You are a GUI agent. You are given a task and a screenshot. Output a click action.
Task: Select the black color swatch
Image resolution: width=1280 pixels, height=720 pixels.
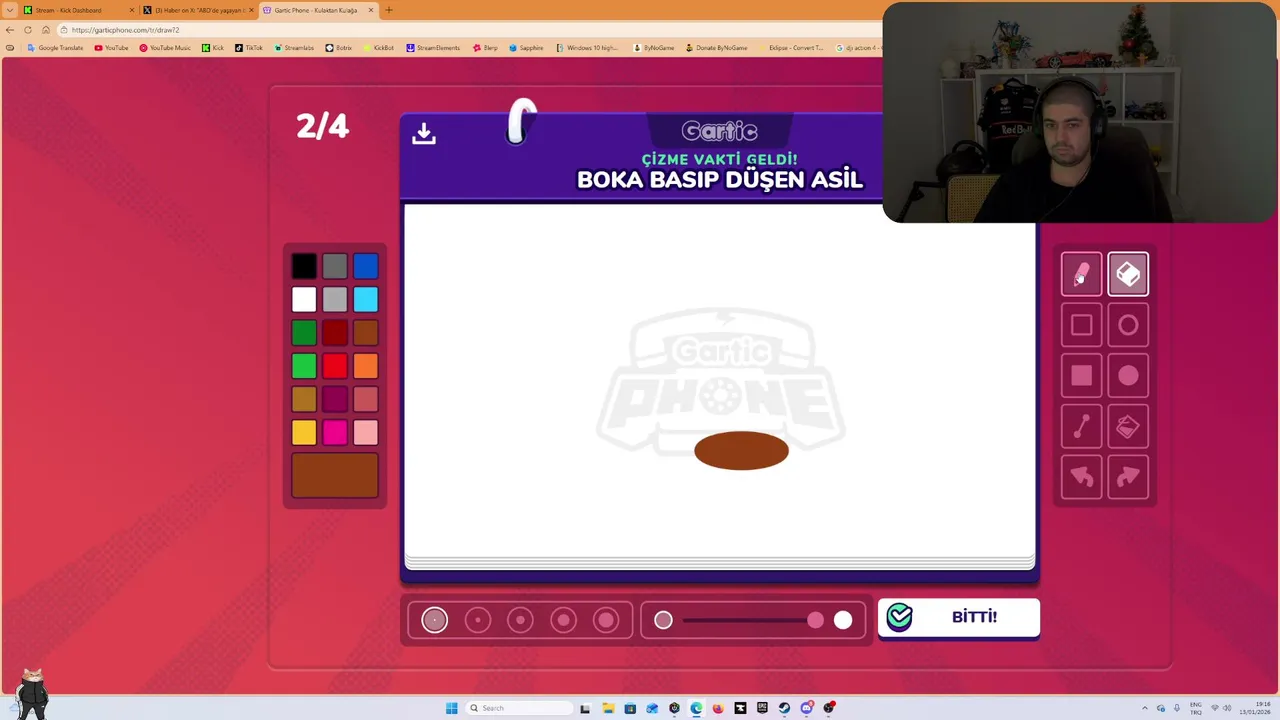pyautogui.click(x=304, y=266)
